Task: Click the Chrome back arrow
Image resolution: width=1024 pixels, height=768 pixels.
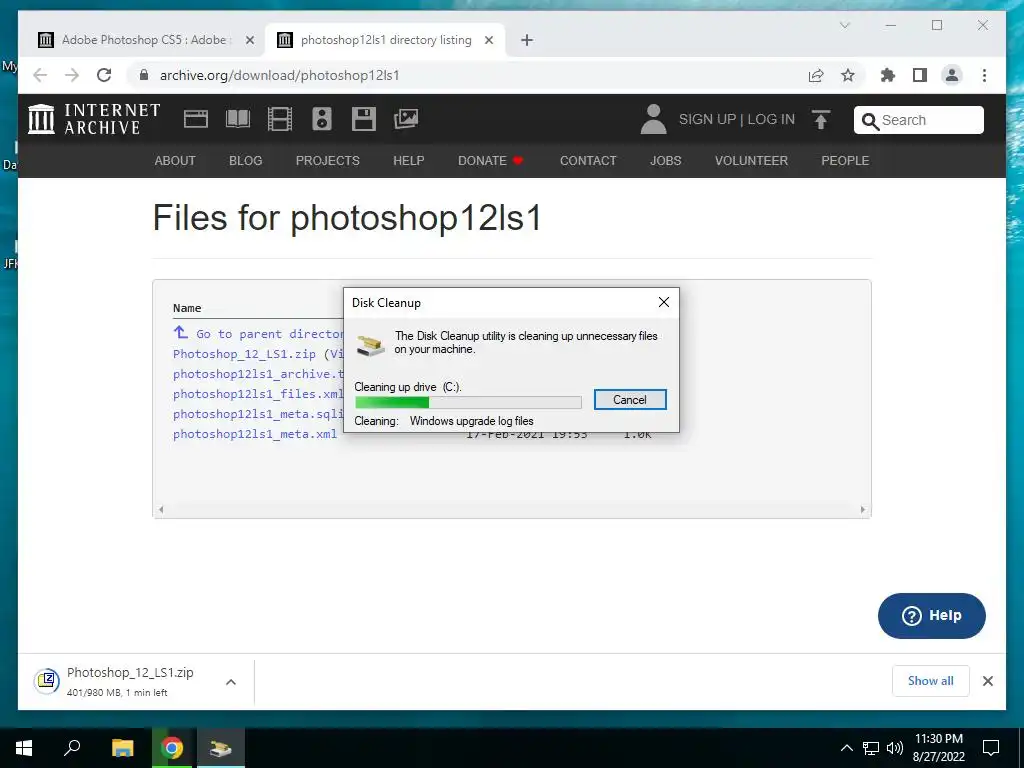Action: pos(40,75)
